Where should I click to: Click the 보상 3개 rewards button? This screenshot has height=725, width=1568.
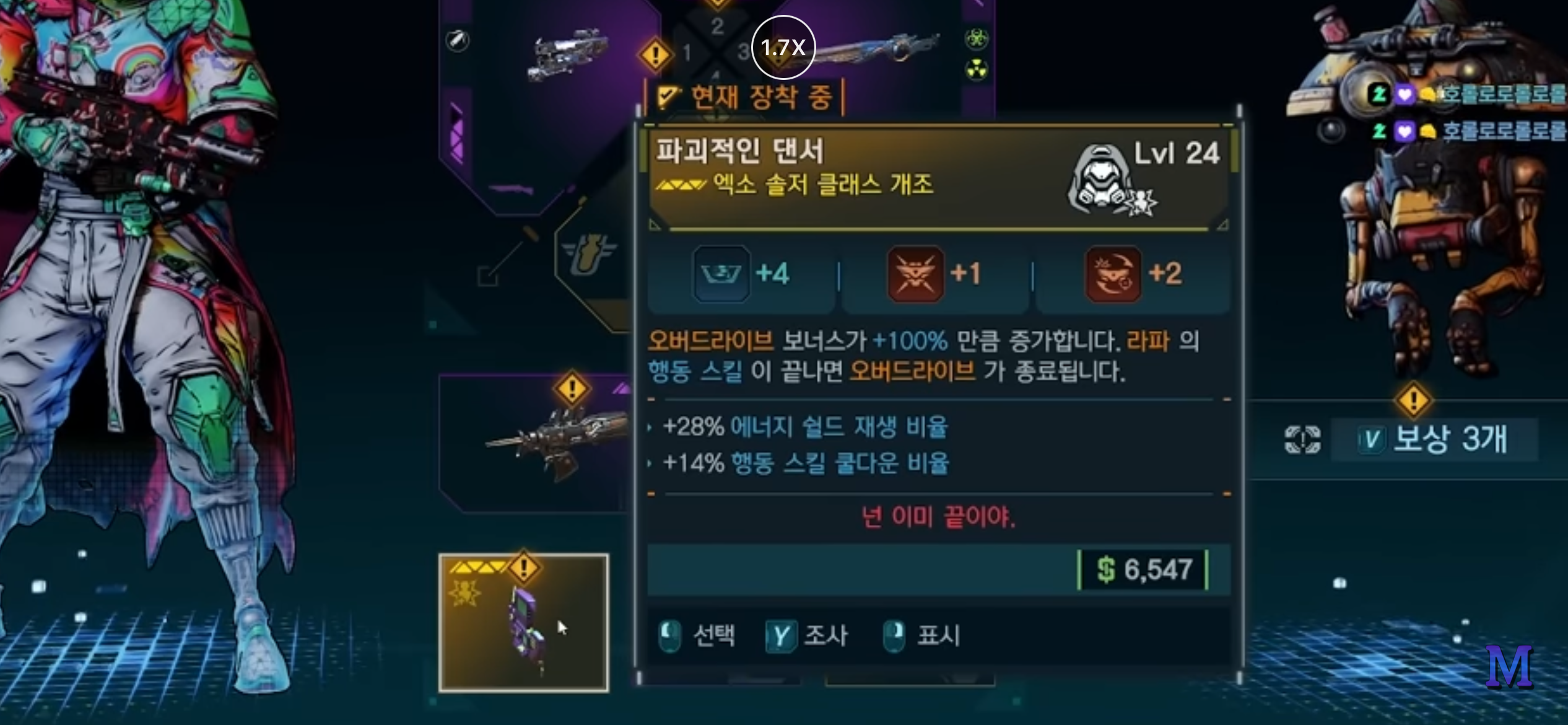pos(1433,439)
